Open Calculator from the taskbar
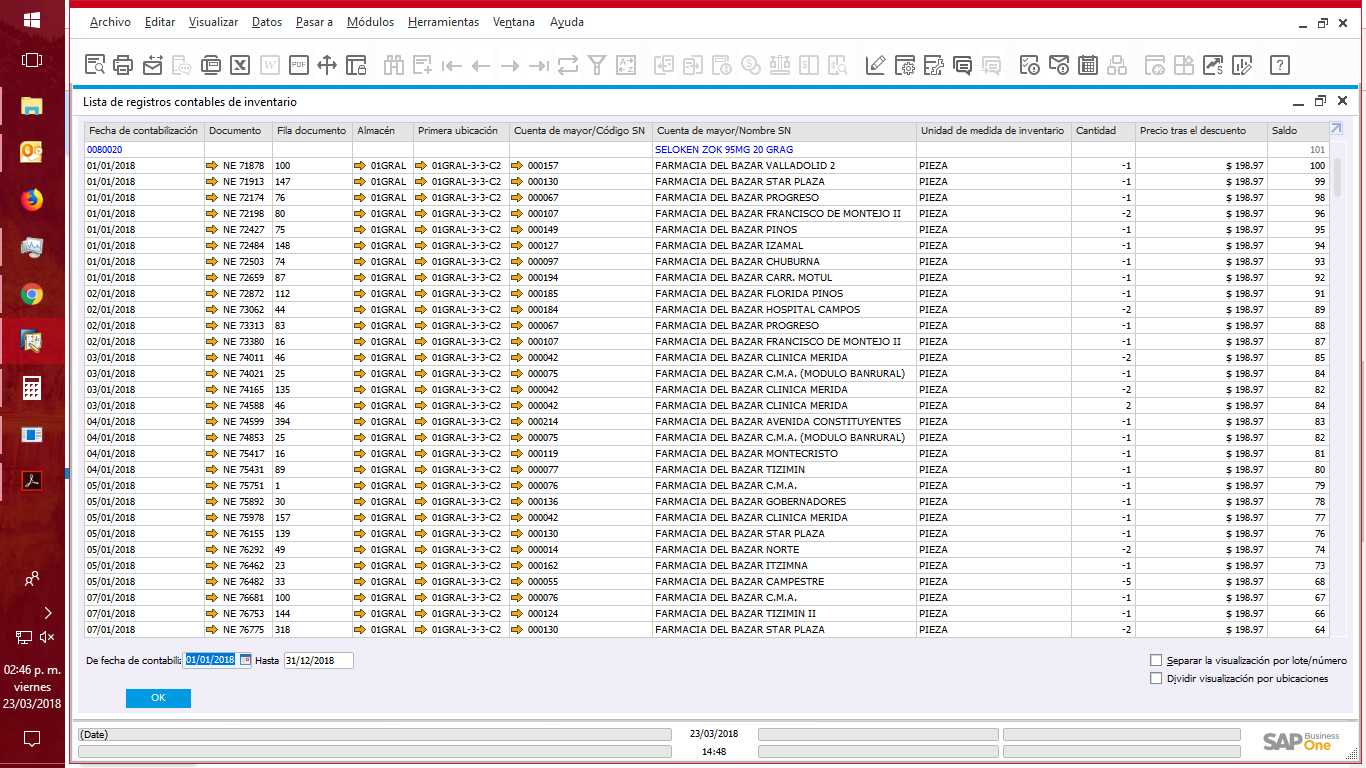 tap(32, 388)
